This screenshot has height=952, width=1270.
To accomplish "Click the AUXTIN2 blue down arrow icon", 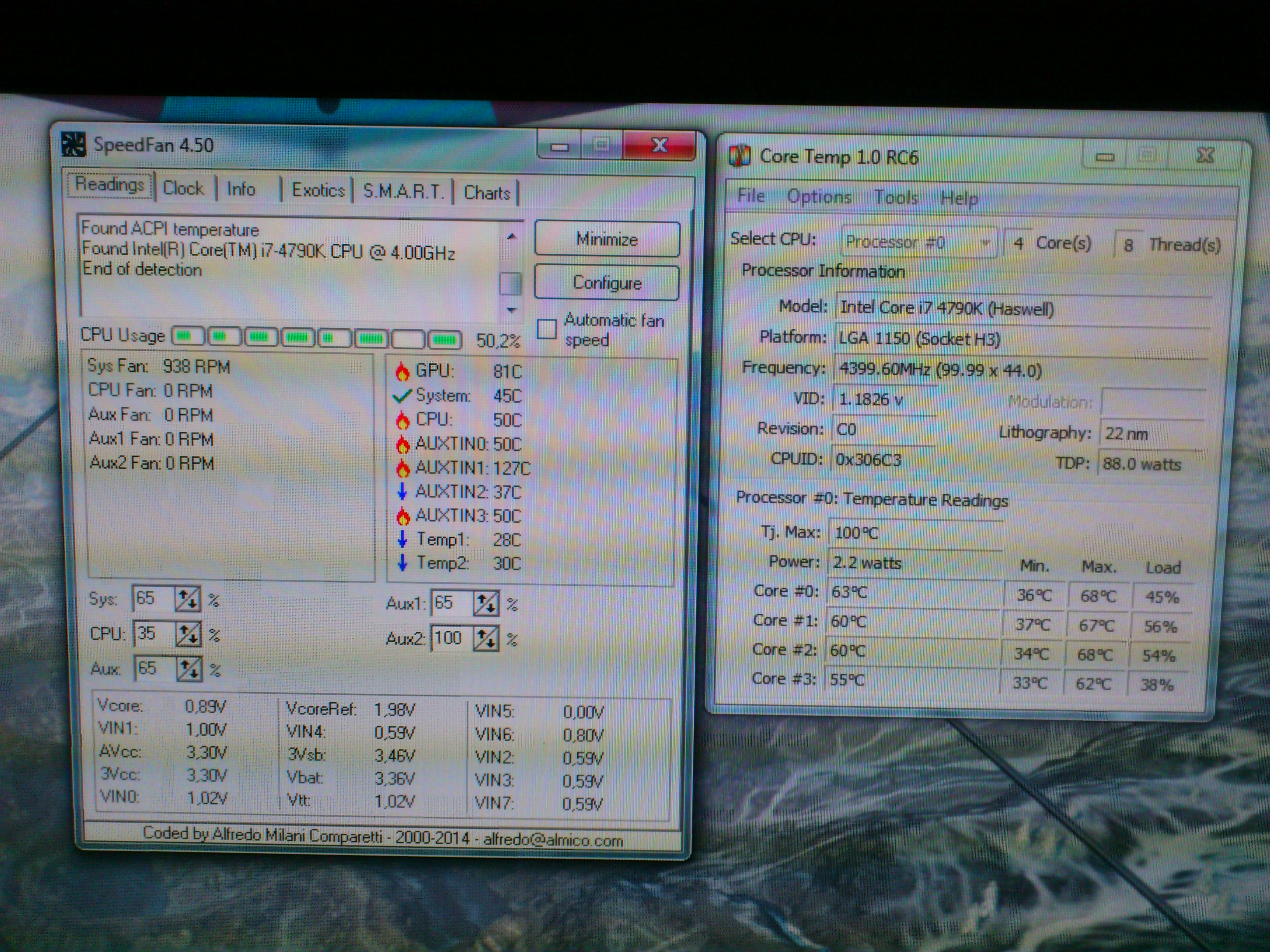I will pyautogui.click(x=402, y=491).
